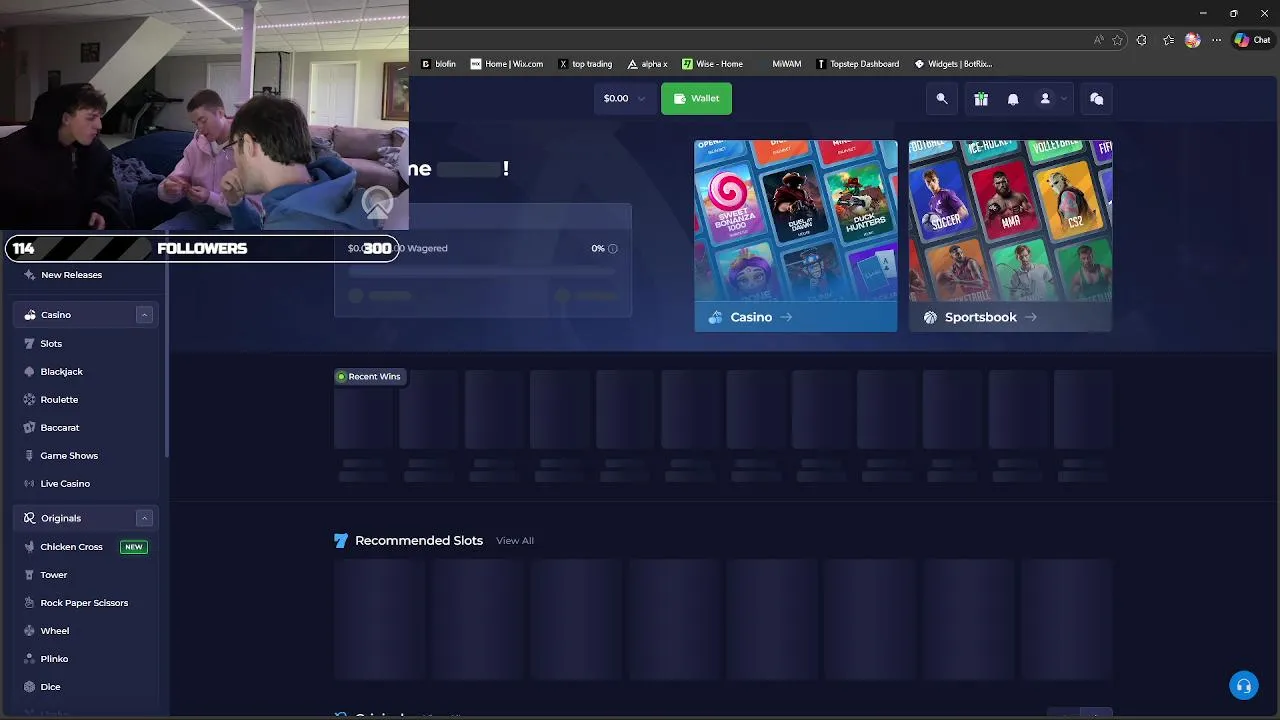Click the Baccarat cards icon
1280x720 pixels.
(x=29, y=427)
